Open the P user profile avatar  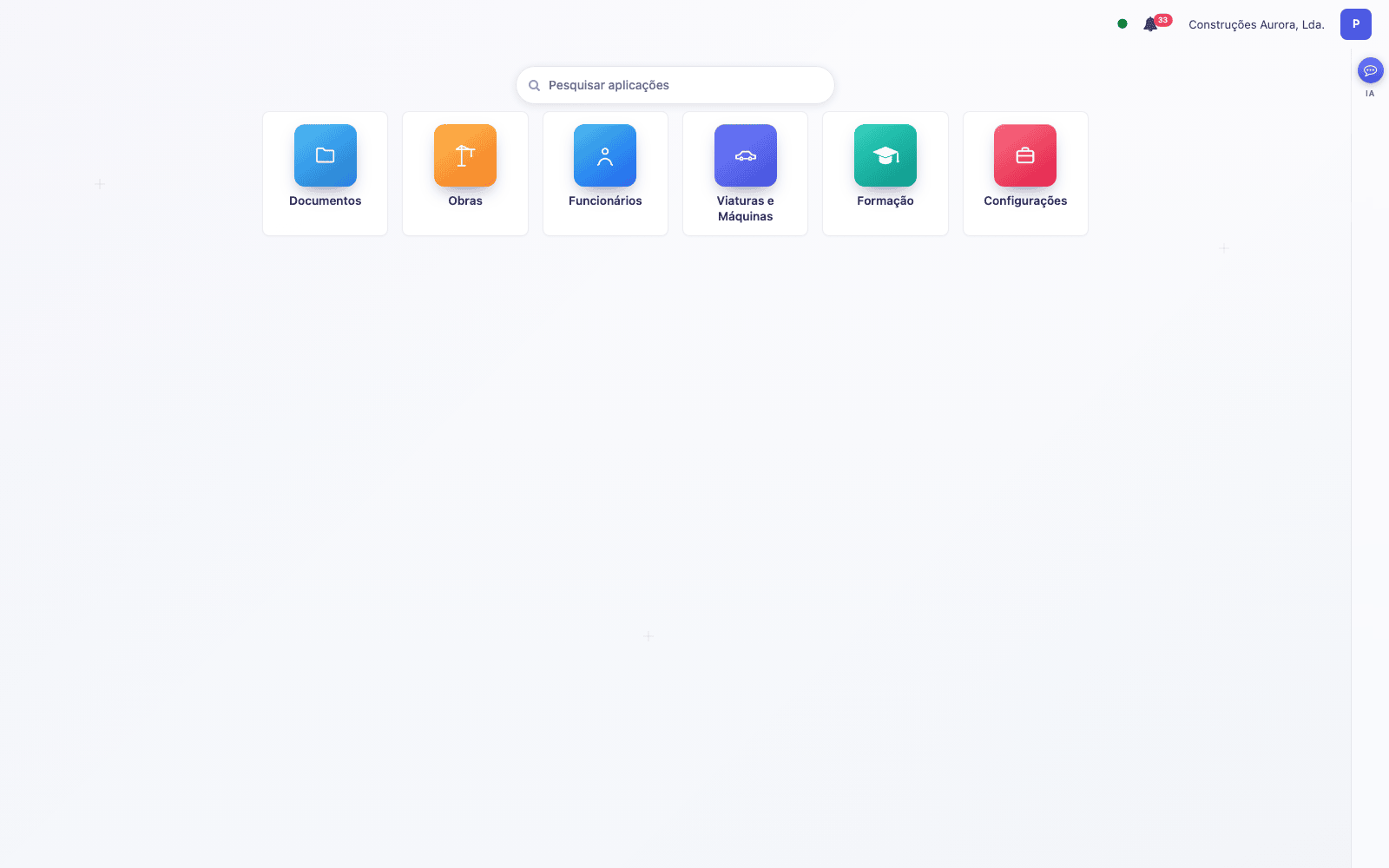point(1356,24)
